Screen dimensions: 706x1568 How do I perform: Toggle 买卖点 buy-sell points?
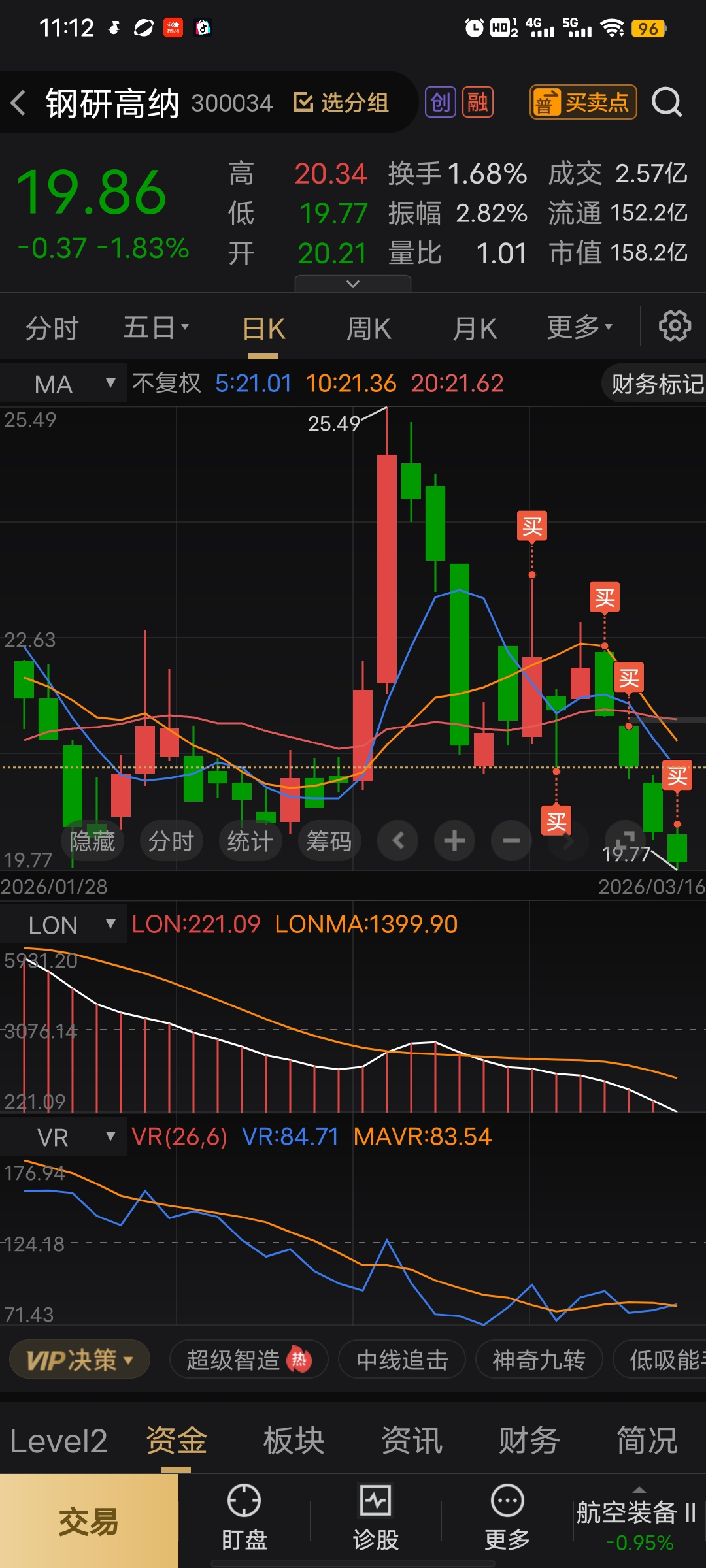(582, 102)
